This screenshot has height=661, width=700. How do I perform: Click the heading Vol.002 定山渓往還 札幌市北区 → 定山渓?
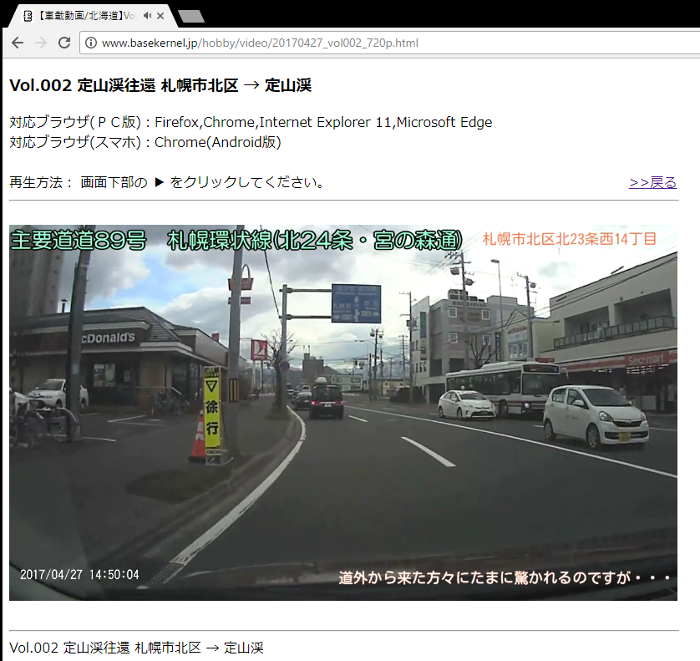tap(160, 85)
